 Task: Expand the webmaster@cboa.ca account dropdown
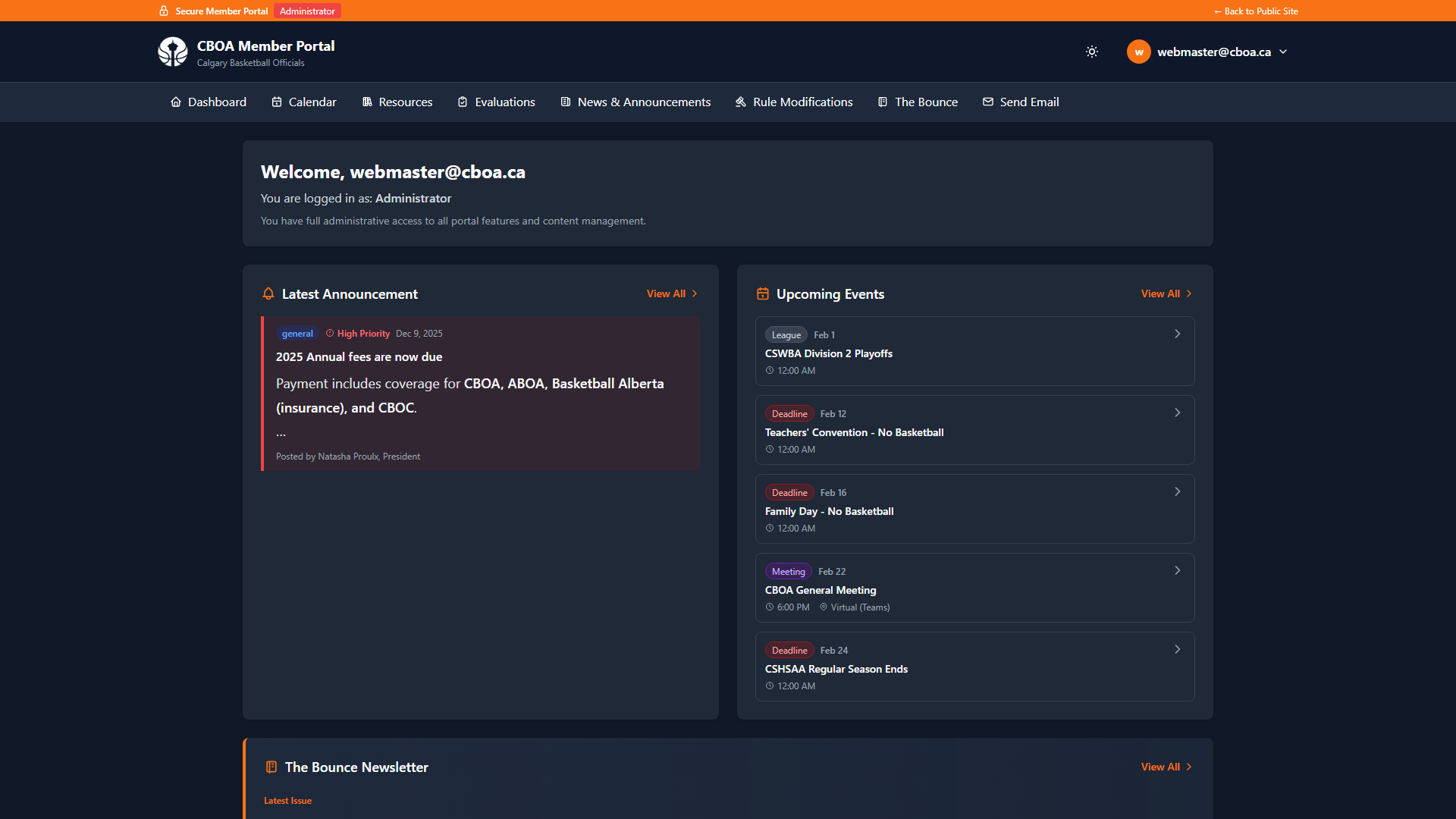point(1283,52)
